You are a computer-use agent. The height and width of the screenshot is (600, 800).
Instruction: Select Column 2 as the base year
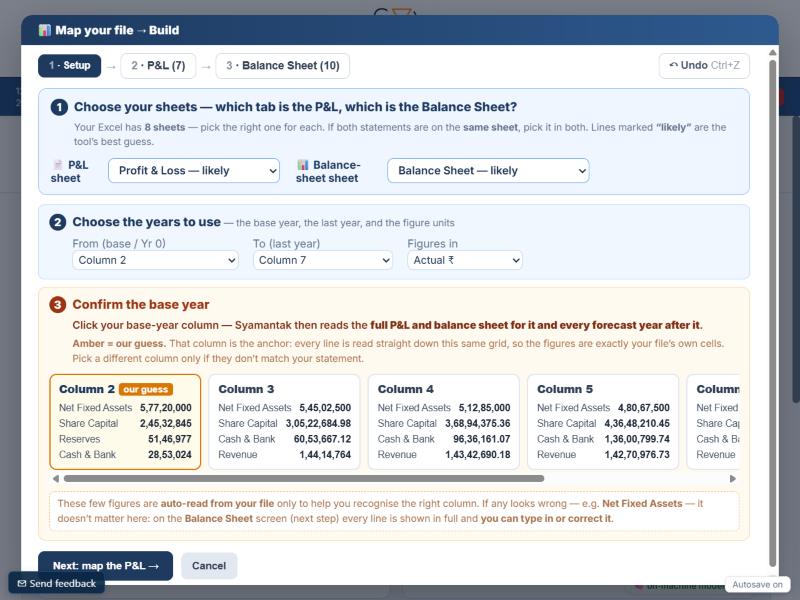(126, 422)
